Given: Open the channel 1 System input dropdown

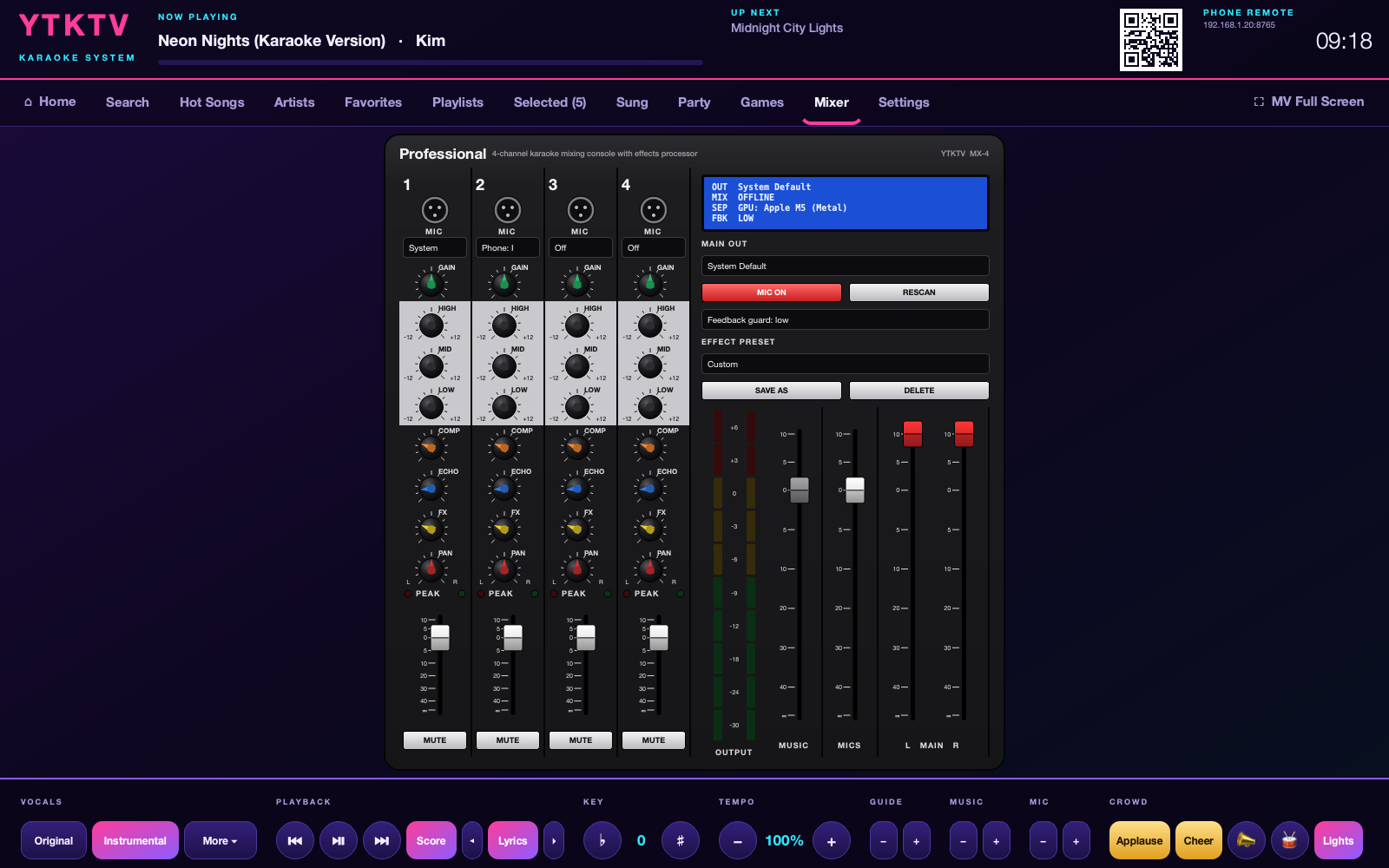Looking at the screenshot, I should point(435,247).
